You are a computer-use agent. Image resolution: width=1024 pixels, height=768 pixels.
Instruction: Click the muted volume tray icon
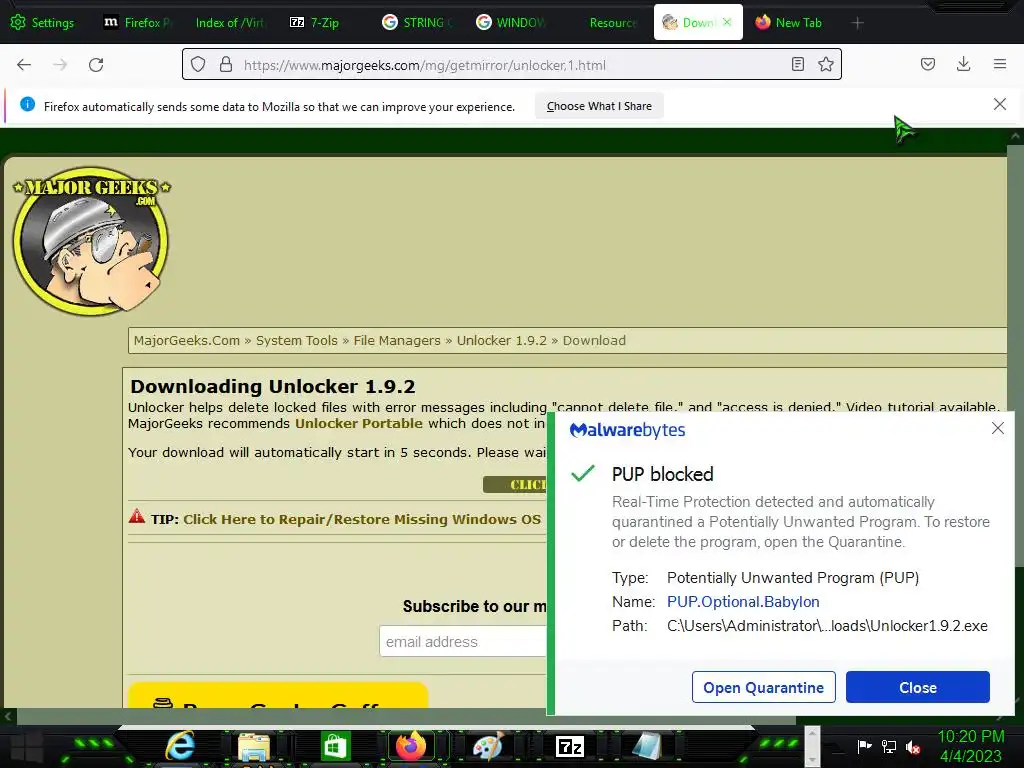click(913, 746)
